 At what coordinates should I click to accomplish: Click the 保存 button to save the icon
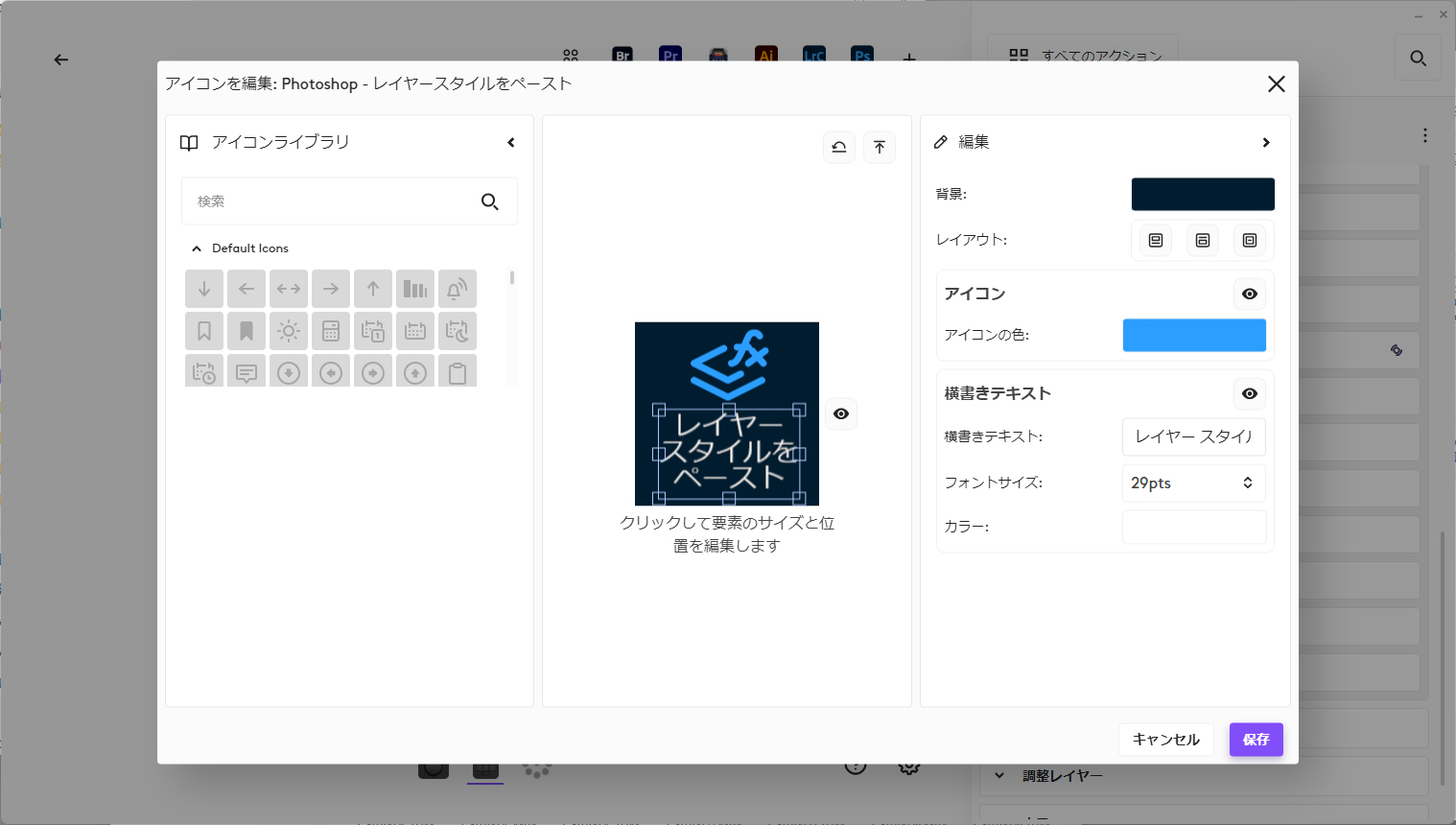click(x=1256, y=740)
